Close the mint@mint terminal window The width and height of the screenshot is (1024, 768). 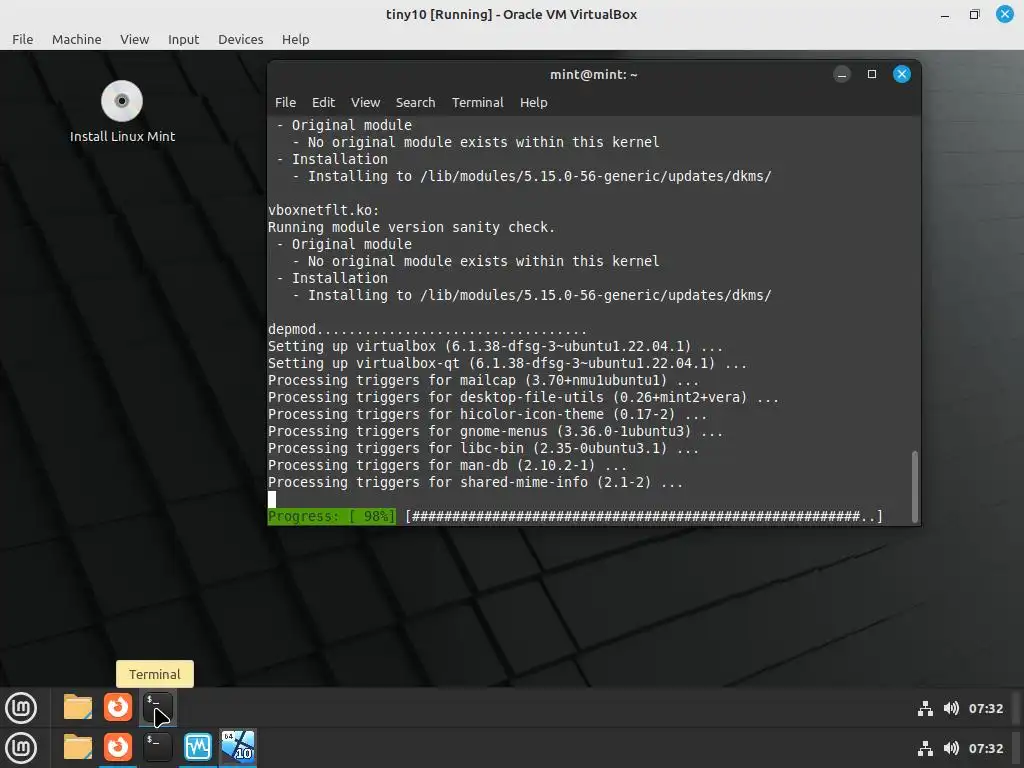click(x=902, y=74)
